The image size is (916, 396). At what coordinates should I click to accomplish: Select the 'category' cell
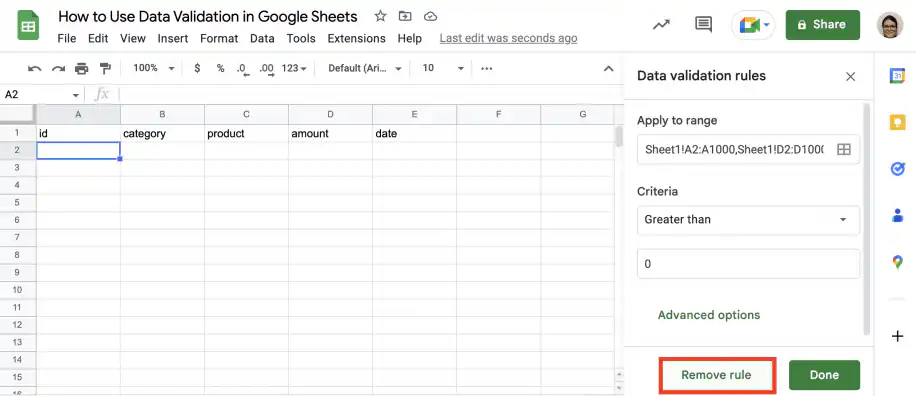pyautogui.click(x=162, y=133)
